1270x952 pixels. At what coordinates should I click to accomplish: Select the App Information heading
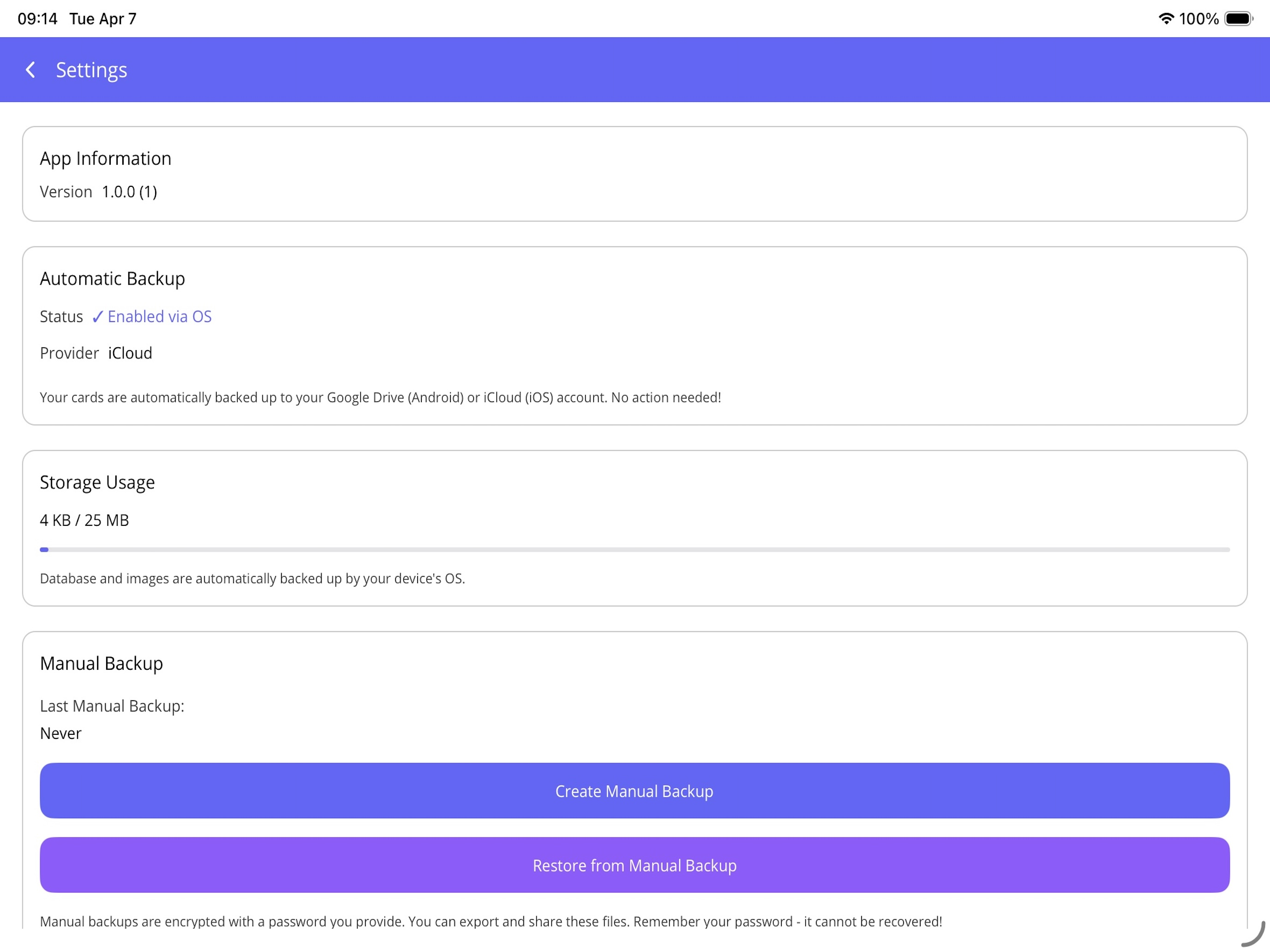(x=106, y=158)
